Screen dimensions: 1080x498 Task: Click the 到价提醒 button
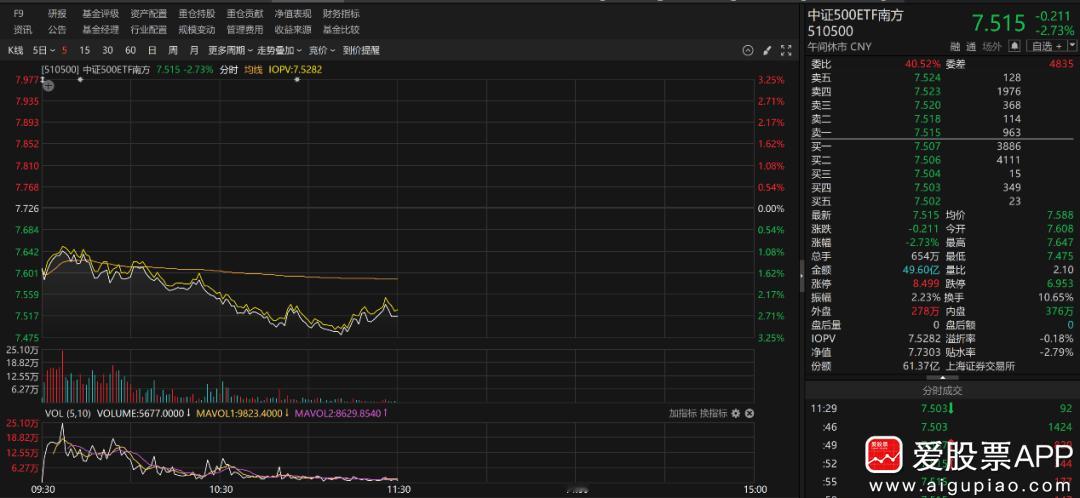(x=361, y=50)
